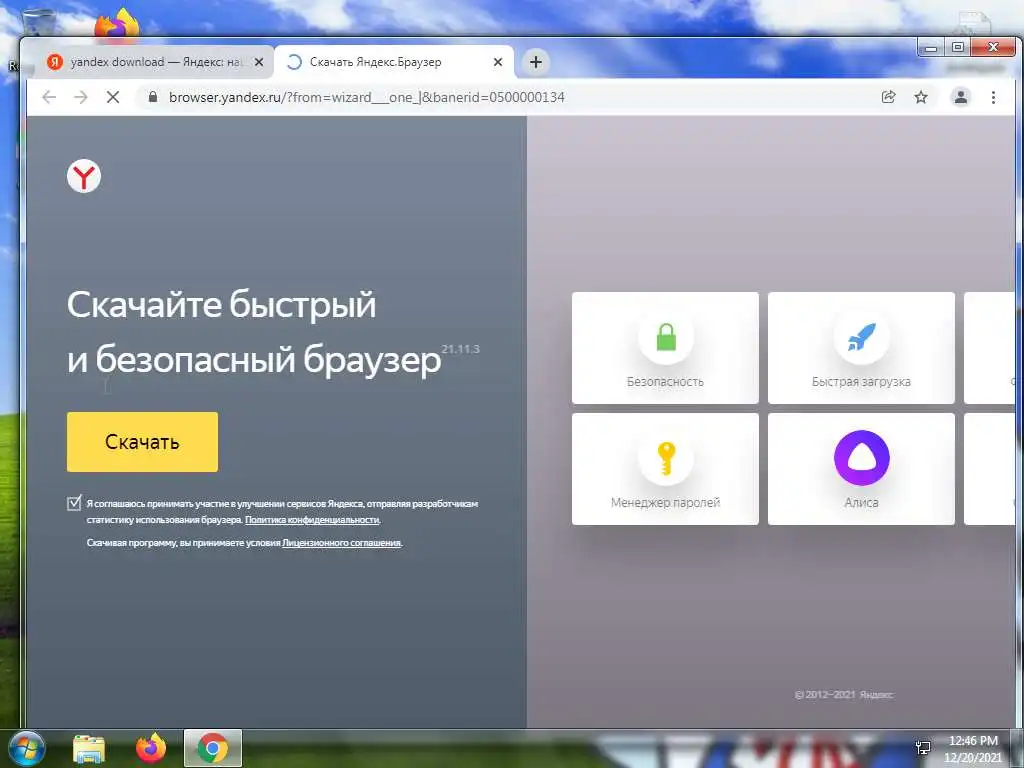1024x768 pixels.
Task: Click the Yandex favicon on the first tab
Action: point(55,62)
